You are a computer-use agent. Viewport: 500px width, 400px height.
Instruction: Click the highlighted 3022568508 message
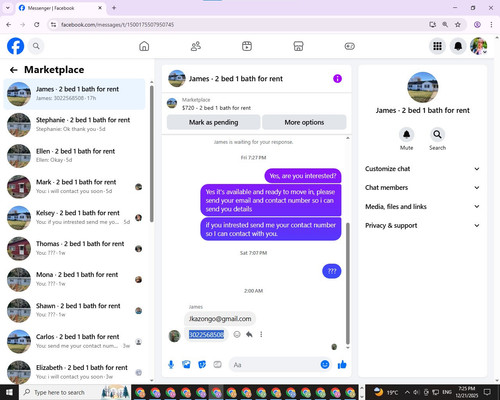coord(206,334)
